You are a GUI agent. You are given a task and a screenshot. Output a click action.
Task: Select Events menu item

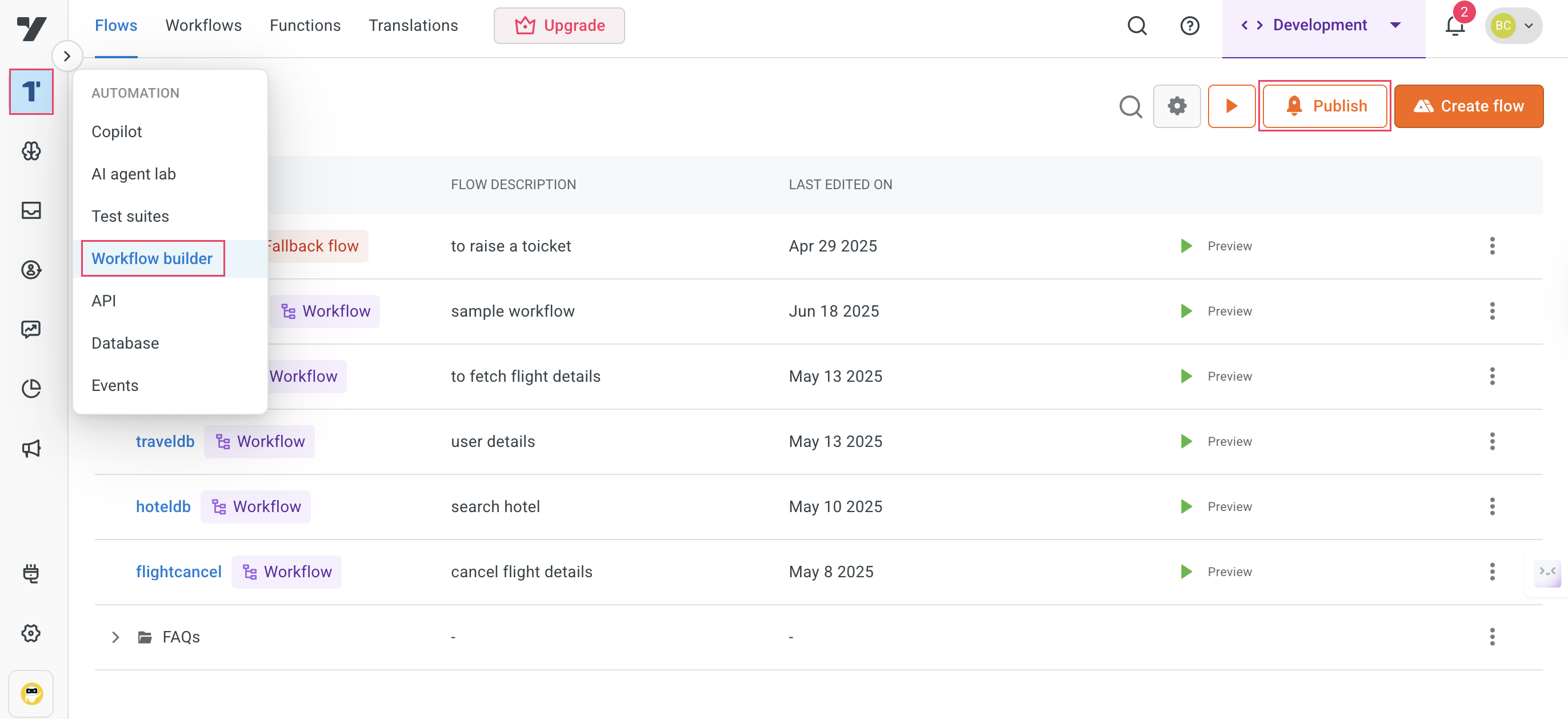click(x=170, y=385)
